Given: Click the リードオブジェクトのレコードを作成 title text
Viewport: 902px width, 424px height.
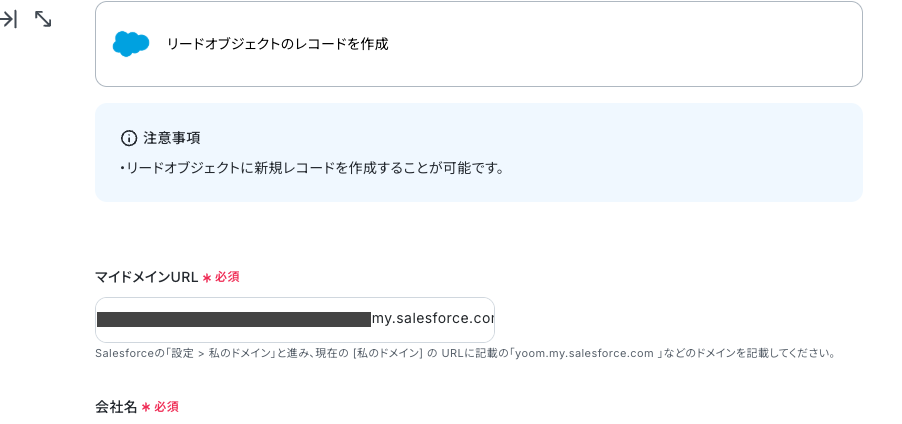Looking at the screenshot, I should click(277, 44).
